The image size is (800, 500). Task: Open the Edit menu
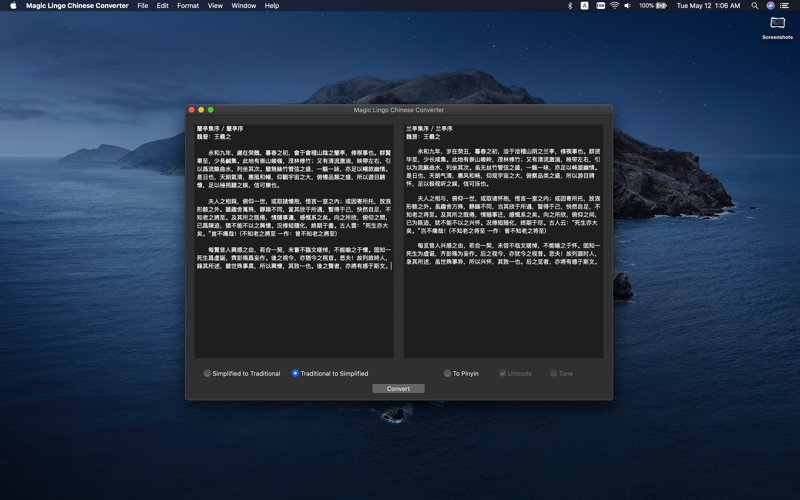tap(162, 6)
